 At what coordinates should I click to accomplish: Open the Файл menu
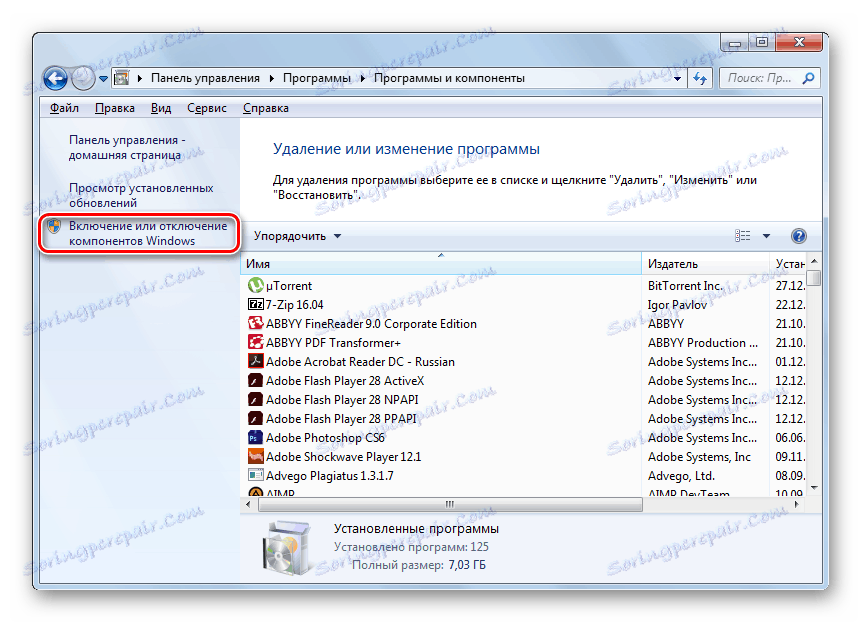pyautogui.click(x=64, y=108)
